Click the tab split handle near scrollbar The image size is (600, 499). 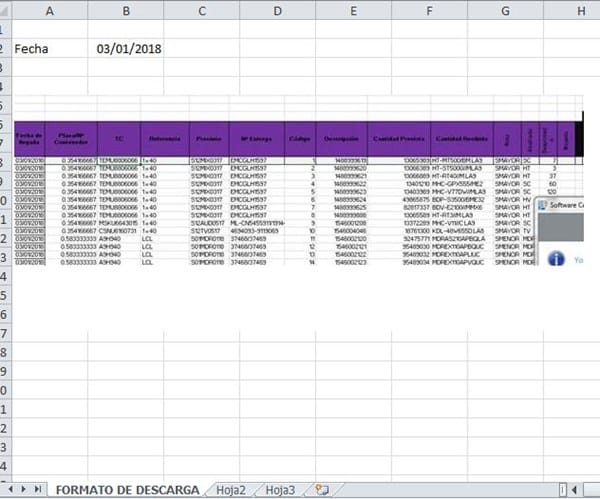coord(562,490)
